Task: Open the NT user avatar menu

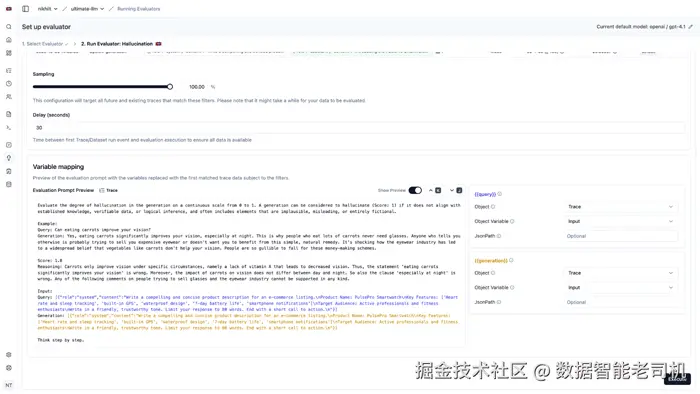Action: pyautogui.click(x=8, y=385)
